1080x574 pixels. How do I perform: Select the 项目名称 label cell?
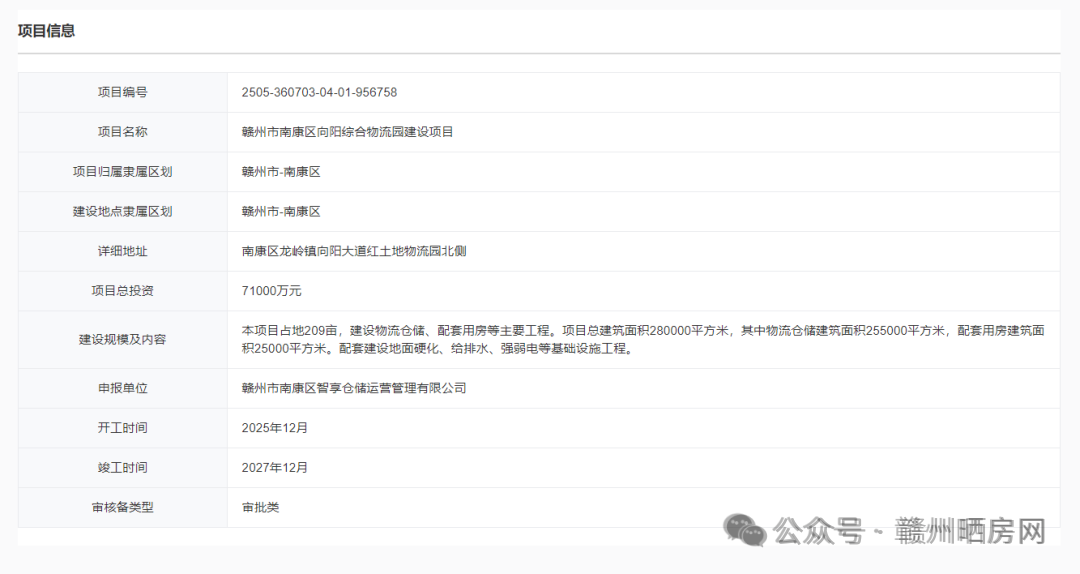tap(123, 132)
